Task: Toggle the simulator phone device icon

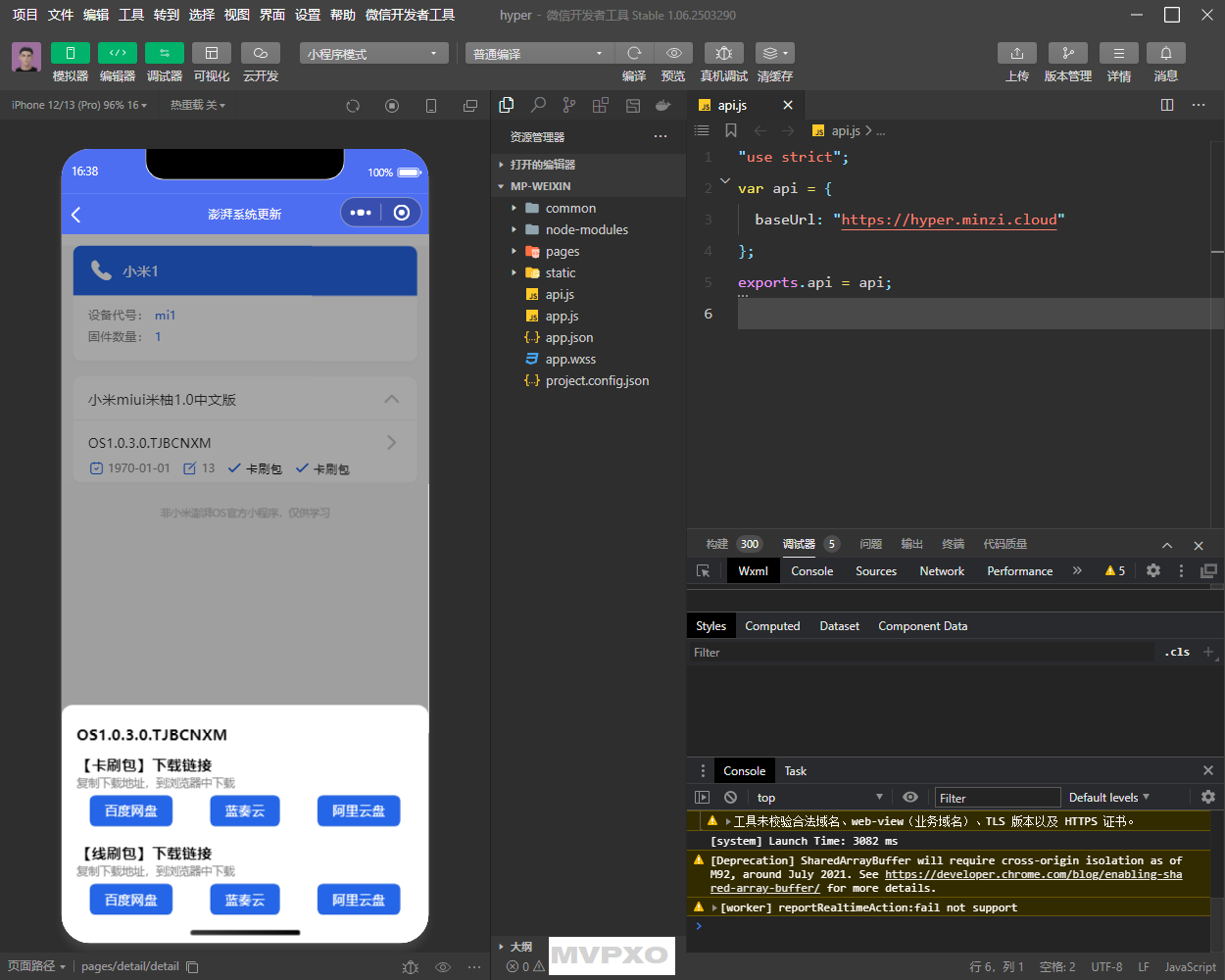Action: 431,106
